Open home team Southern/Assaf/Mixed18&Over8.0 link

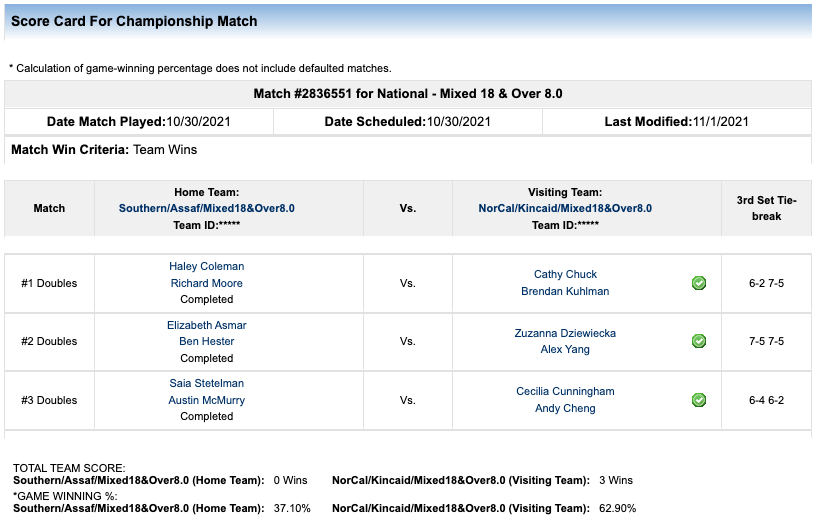(207, 208)
